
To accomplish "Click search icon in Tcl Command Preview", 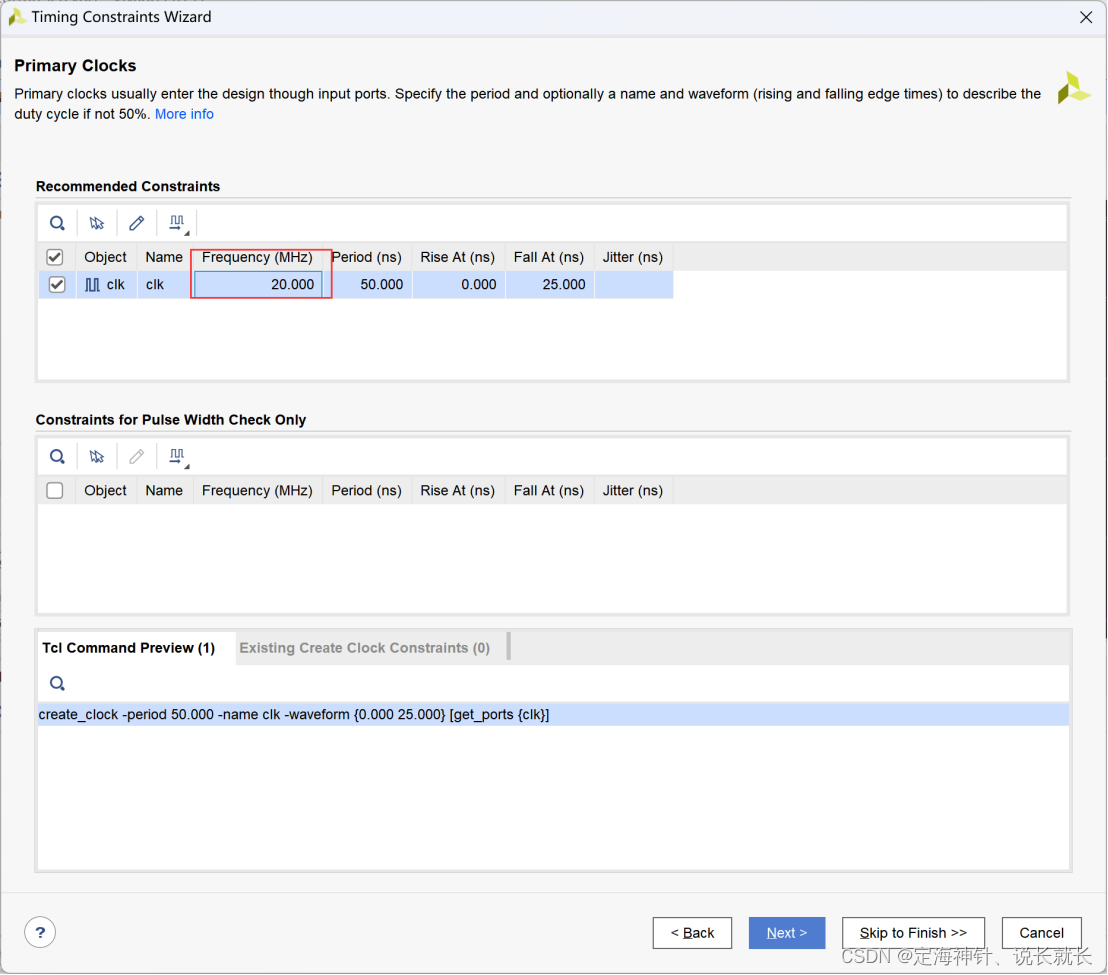I will coord(57,683).
